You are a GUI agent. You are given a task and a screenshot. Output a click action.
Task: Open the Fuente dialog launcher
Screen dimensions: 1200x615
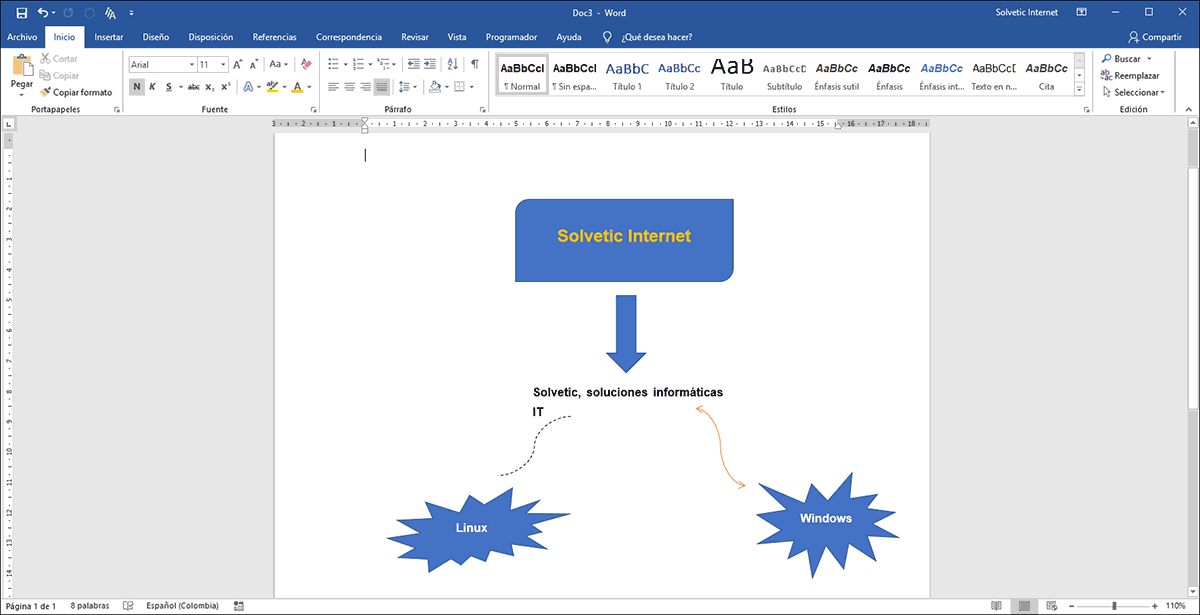click(314, 109)
